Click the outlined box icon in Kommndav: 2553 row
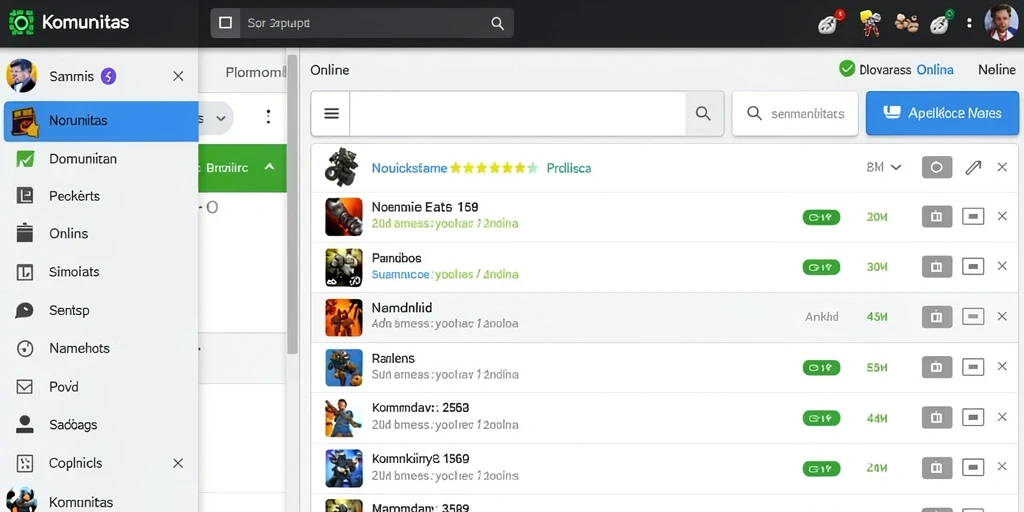This screenshot has width=1024, height=512. coord(973,417)
